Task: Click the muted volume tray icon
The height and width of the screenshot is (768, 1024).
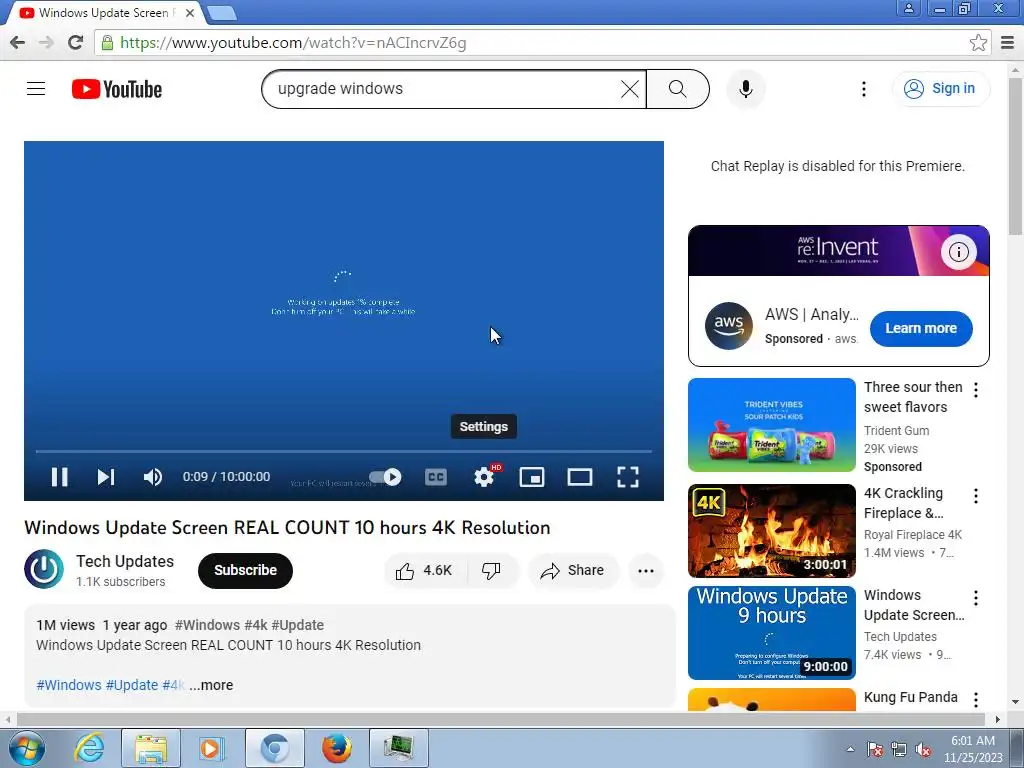Action: tap(923, 750)
